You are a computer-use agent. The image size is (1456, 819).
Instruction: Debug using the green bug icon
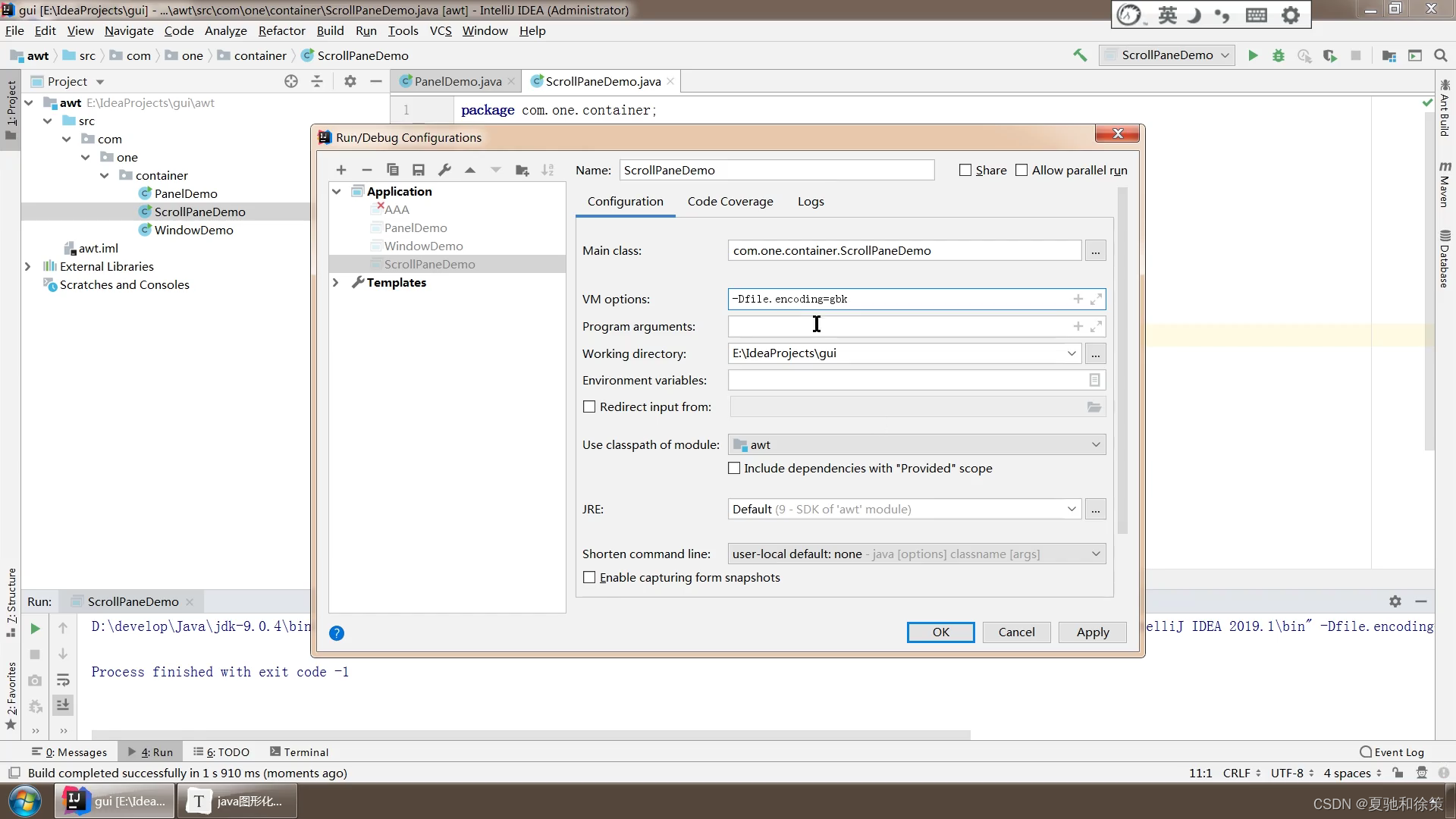(1279, 55)
